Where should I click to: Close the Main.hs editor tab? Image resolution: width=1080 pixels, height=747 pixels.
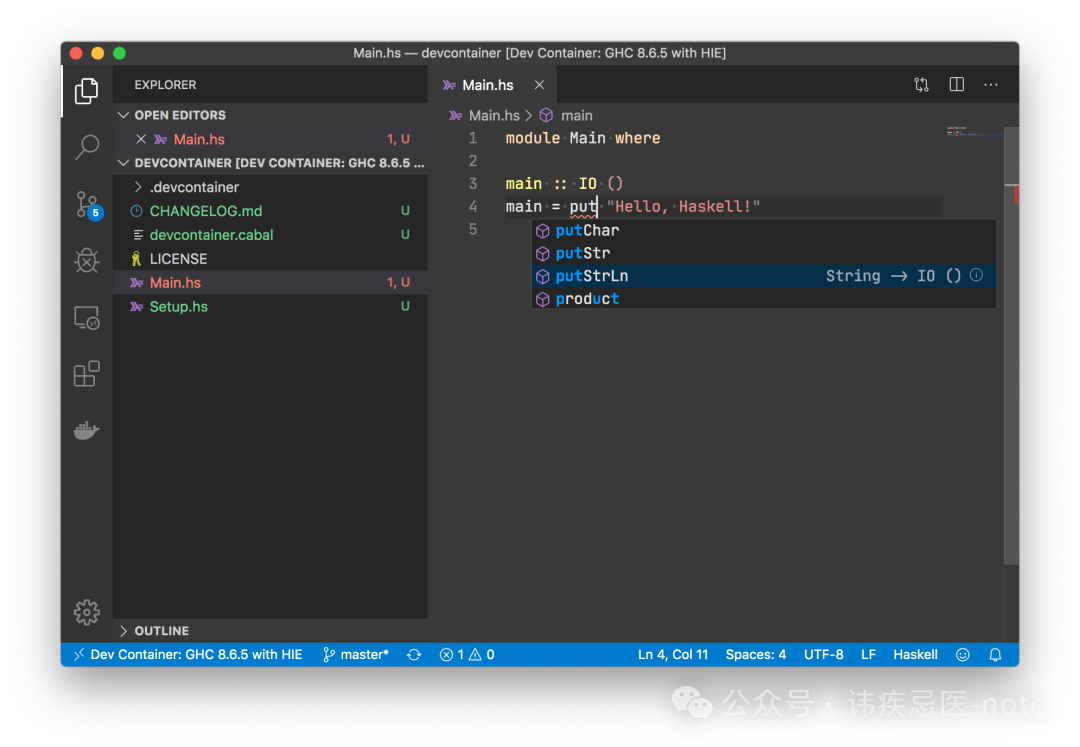539,85
